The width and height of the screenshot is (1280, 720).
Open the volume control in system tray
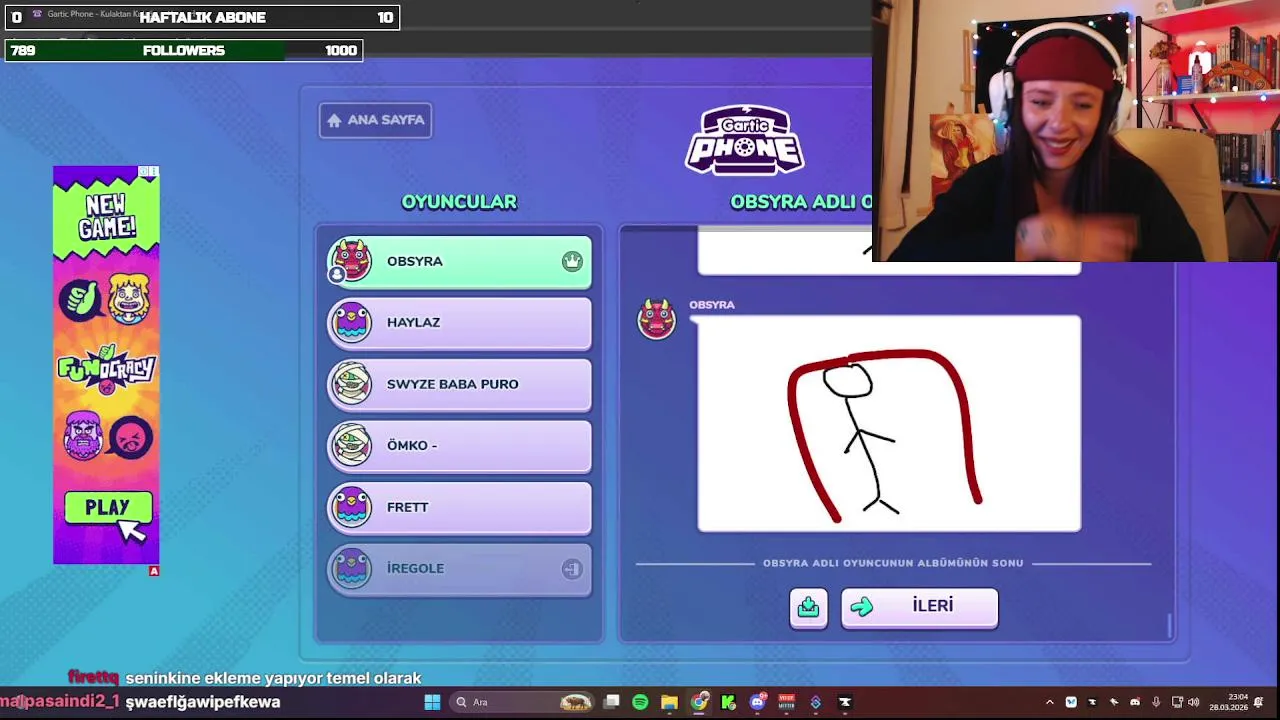point(1193,702)
